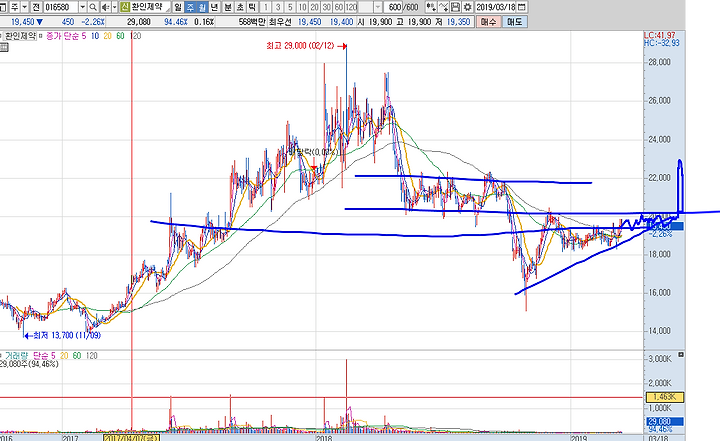Click the line chart overlay icon
The height and width of the screenshot is (441, 720).
(x=443, y=7)
